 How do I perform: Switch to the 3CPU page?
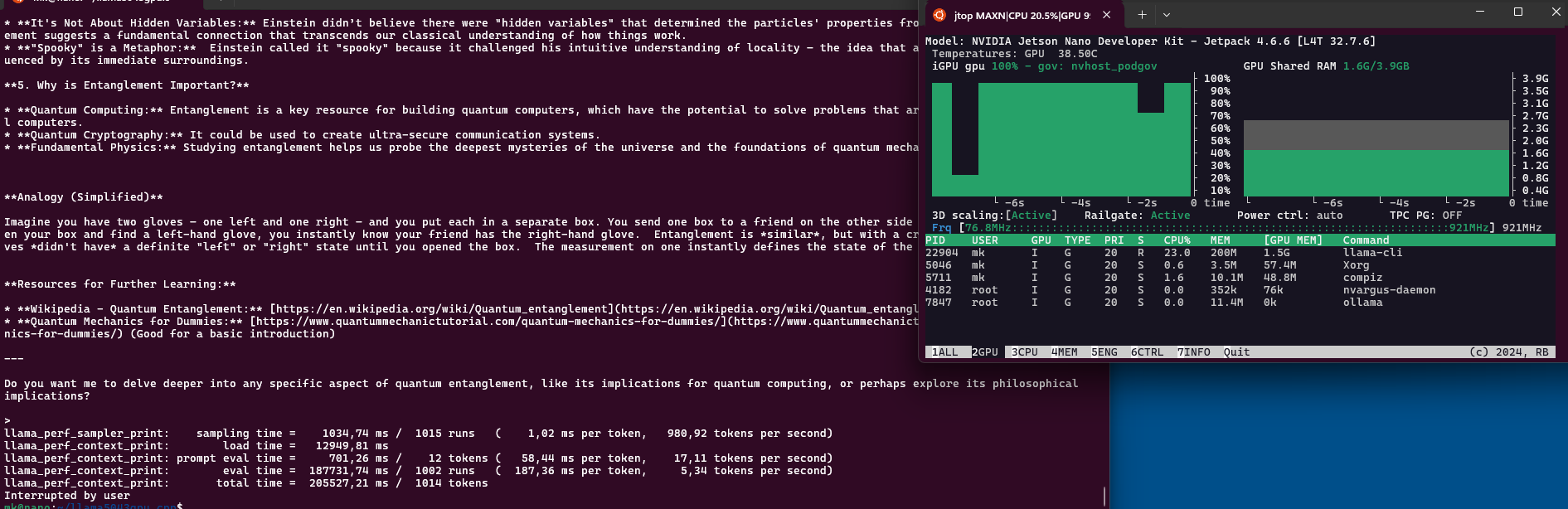point(1024,352)
